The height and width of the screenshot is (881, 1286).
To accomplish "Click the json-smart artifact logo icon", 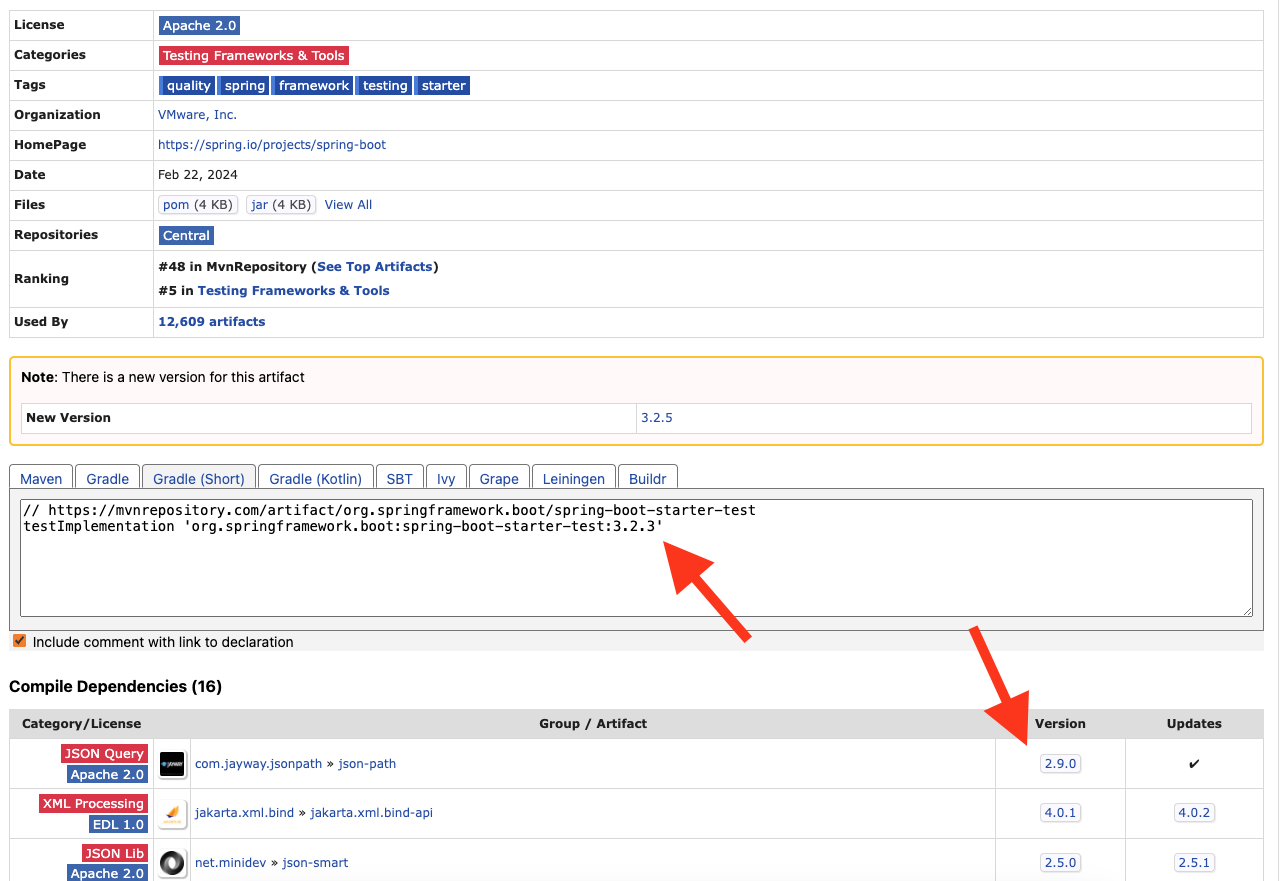I will pos(172,863).
